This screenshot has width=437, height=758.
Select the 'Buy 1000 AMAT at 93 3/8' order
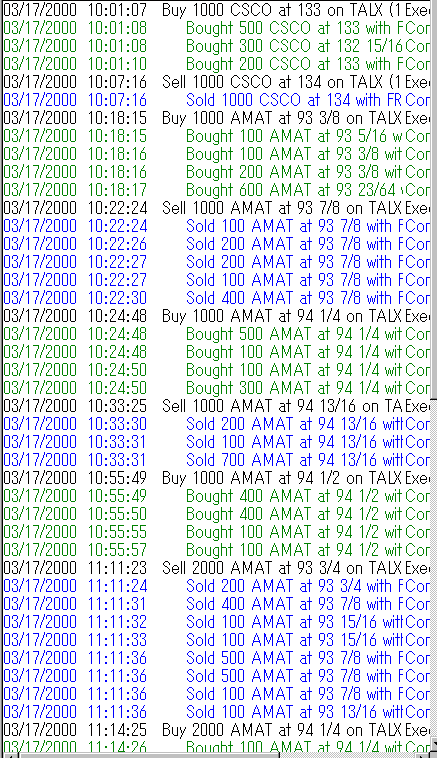(x=216, y=118)
